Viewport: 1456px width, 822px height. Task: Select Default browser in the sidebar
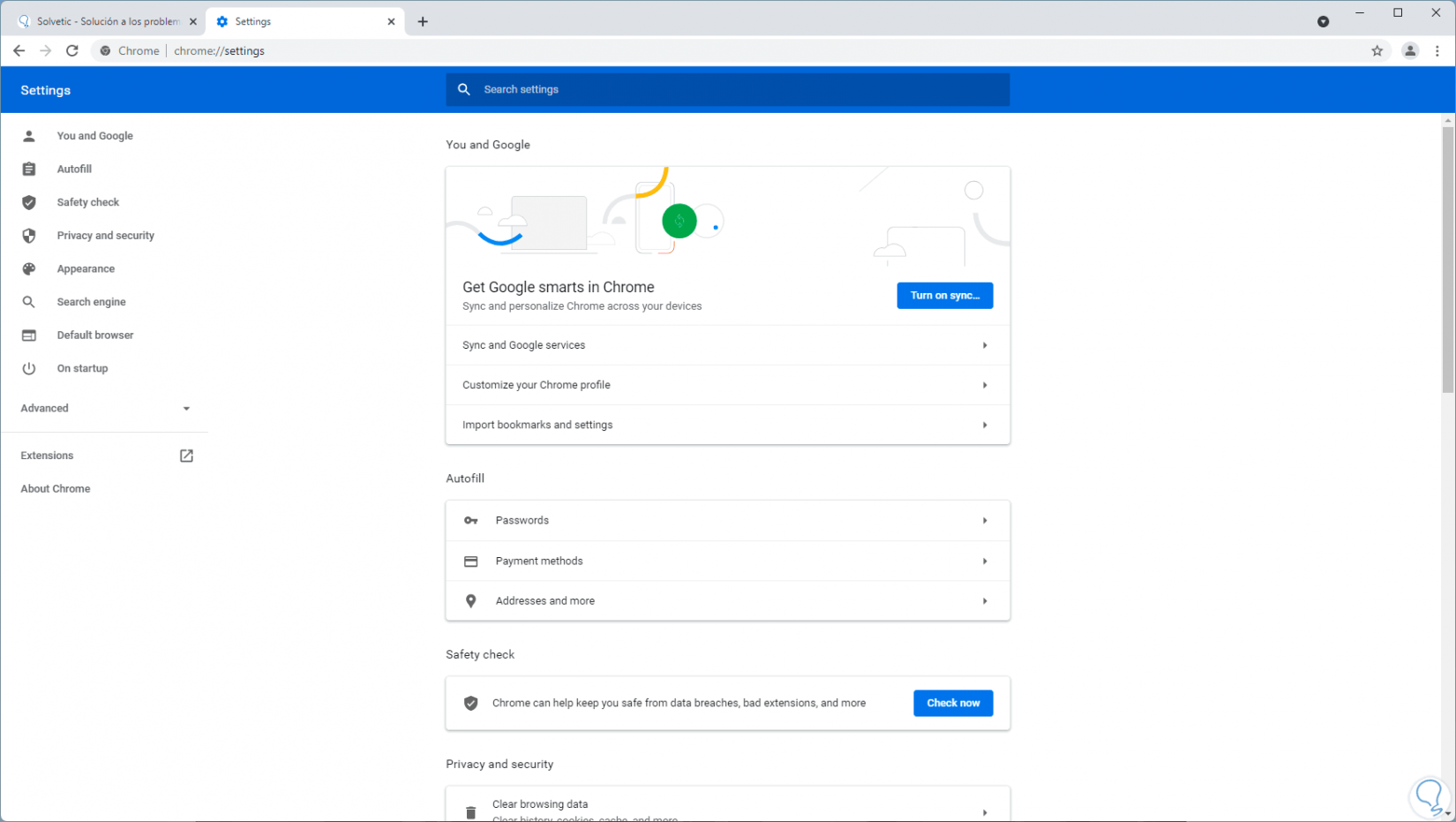[x=95, y=336]
